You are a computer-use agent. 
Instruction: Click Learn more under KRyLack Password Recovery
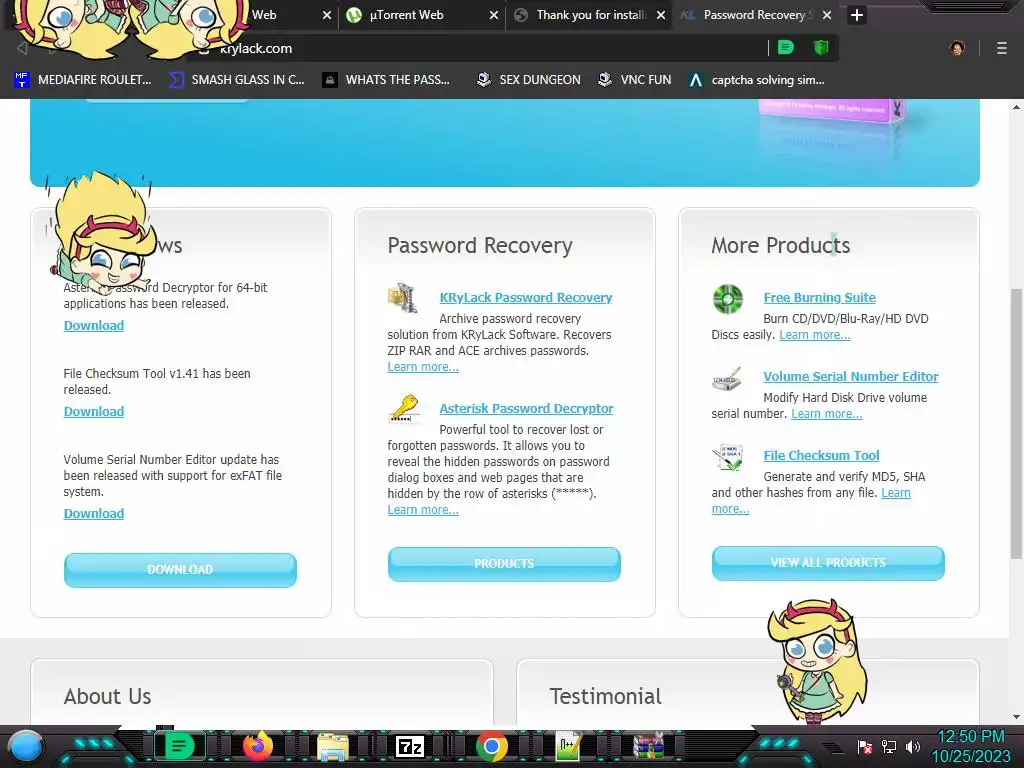(x=423, y=366)
